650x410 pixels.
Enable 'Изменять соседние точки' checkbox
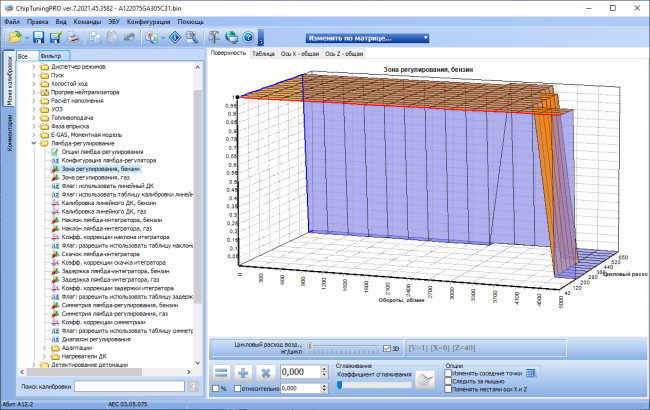(448, 373)
